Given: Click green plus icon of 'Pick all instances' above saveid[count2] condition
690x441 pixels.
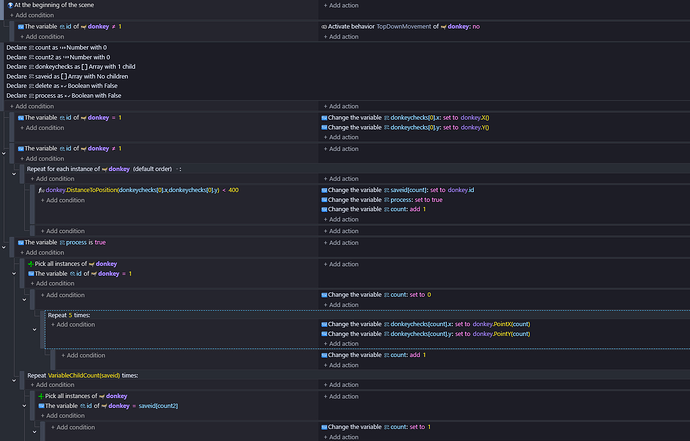Looking at the screenshot, I should 41,397.
